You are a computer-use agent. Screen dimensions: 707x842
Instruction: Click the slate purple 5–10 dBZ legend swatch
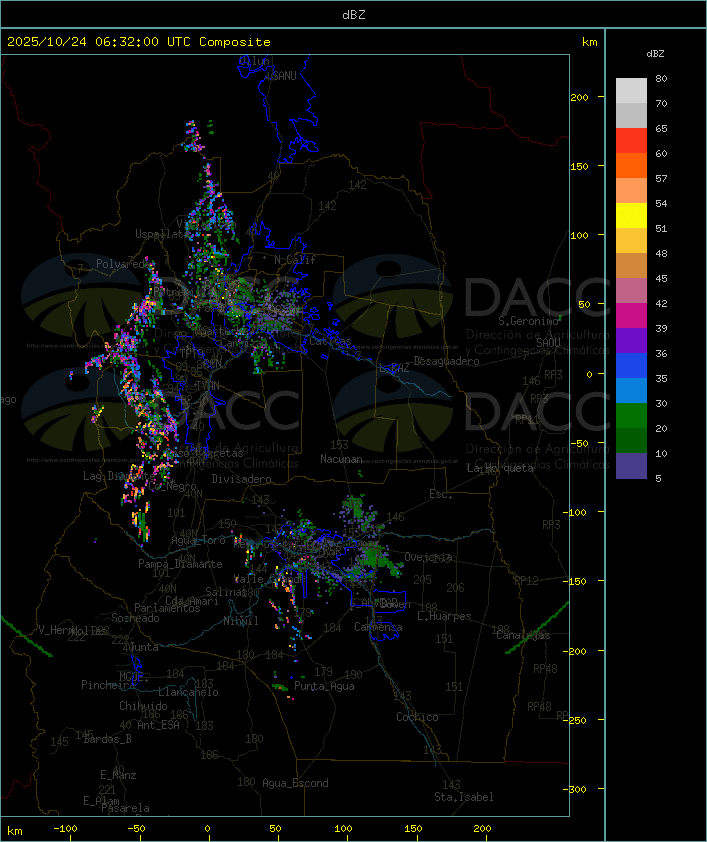click(631, 466)
